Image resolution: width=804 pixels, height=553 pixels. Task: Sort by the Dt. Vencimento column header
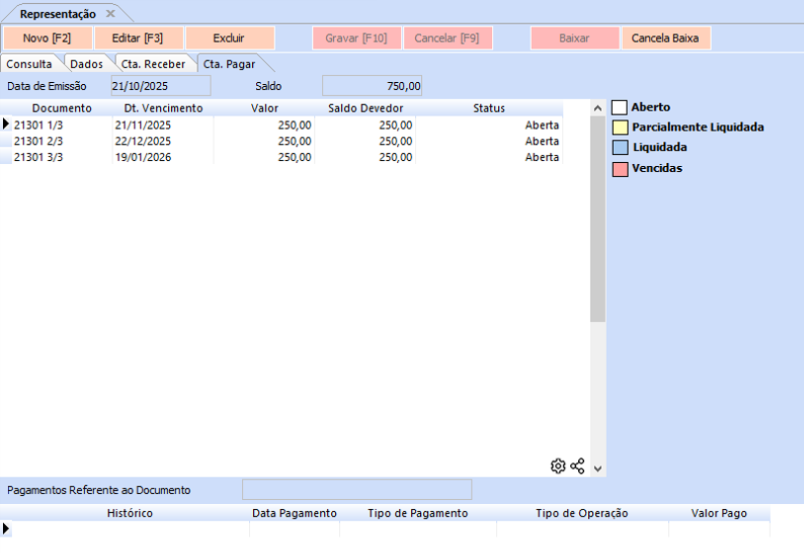tap(163, 108)
